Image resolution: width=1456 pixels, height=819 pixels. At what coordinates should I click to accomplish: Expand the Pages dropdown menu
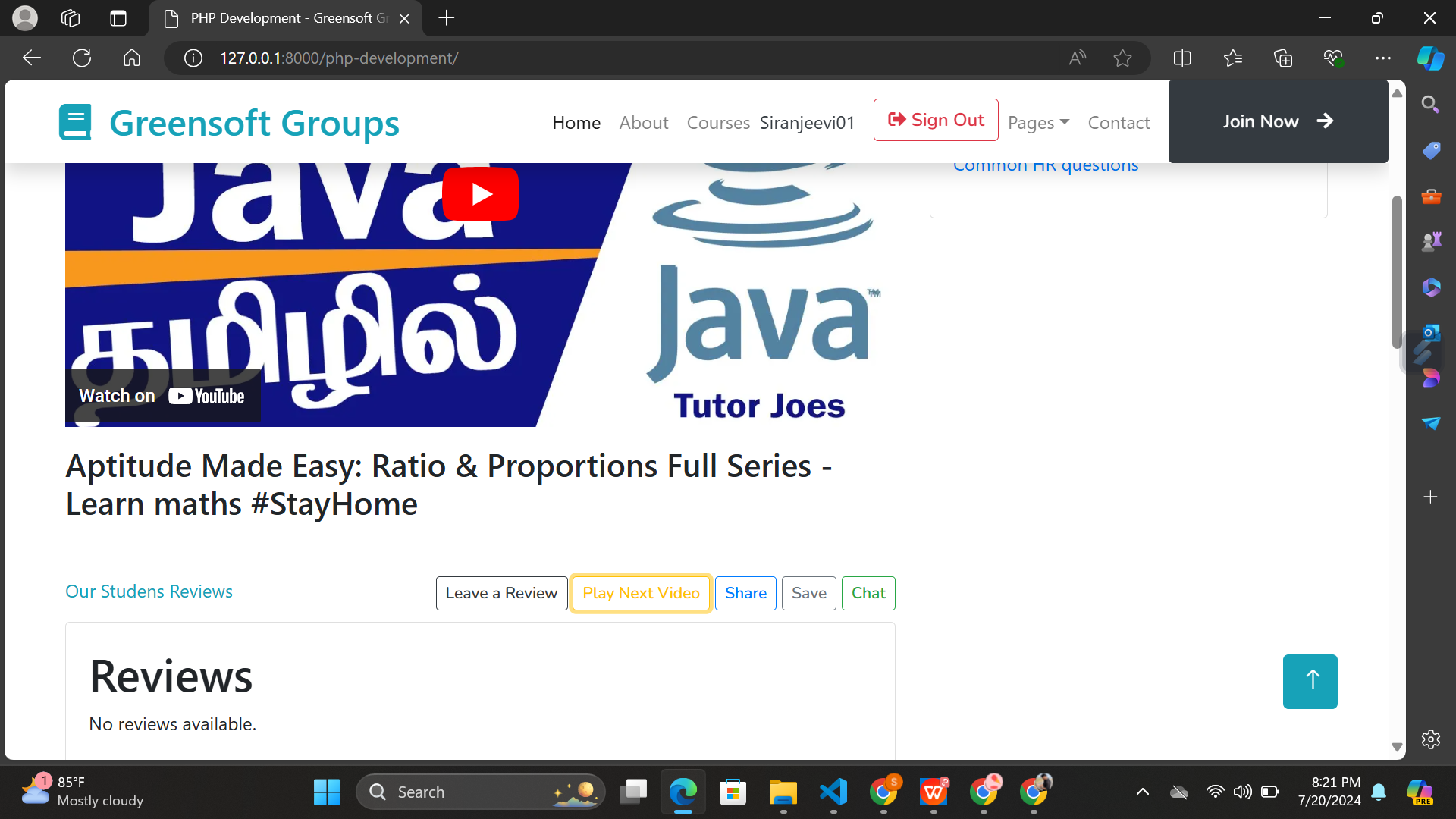pyautogui.click(x=1038, y=122)
